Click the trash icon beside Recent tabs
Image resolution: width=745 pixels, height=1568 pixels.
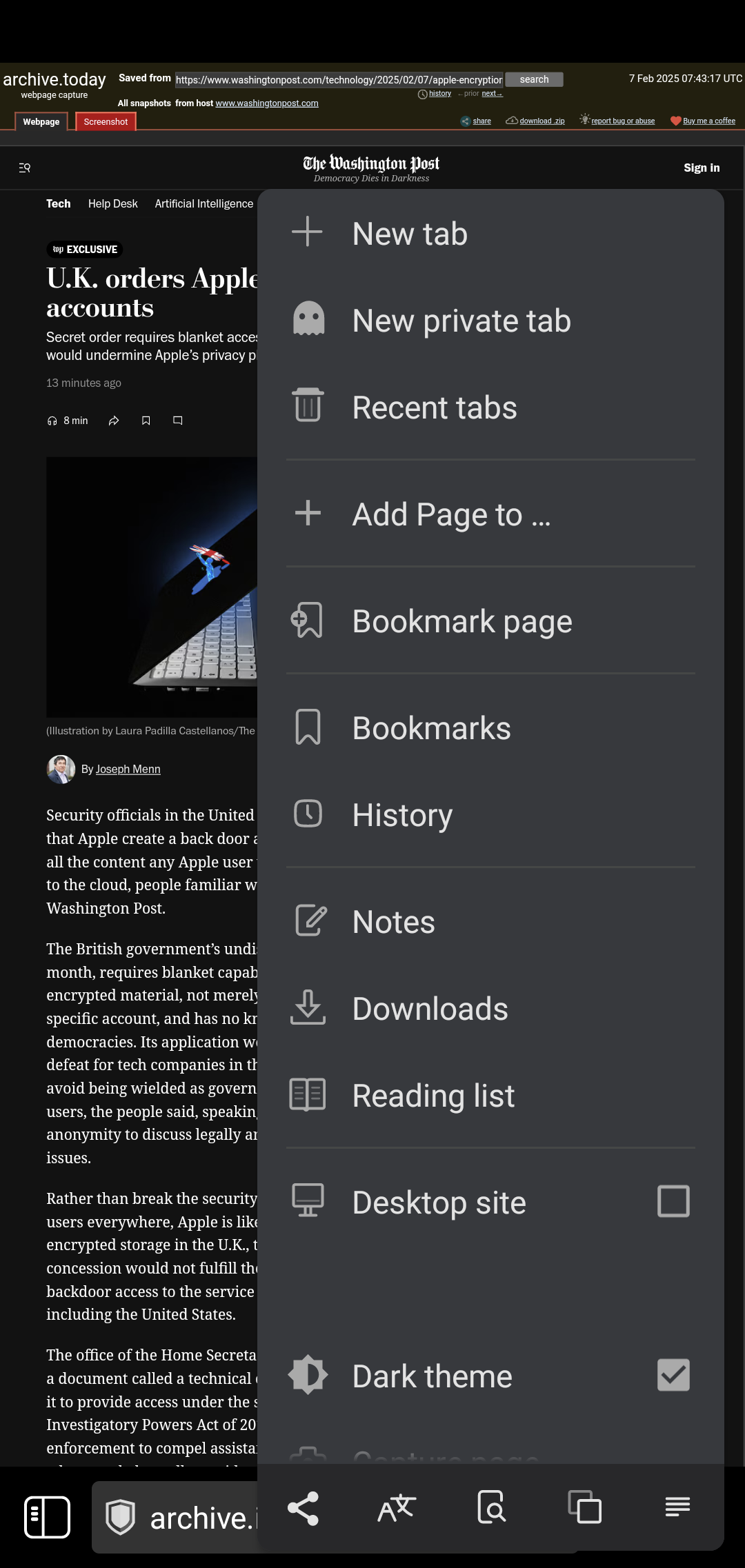[308, 405]
